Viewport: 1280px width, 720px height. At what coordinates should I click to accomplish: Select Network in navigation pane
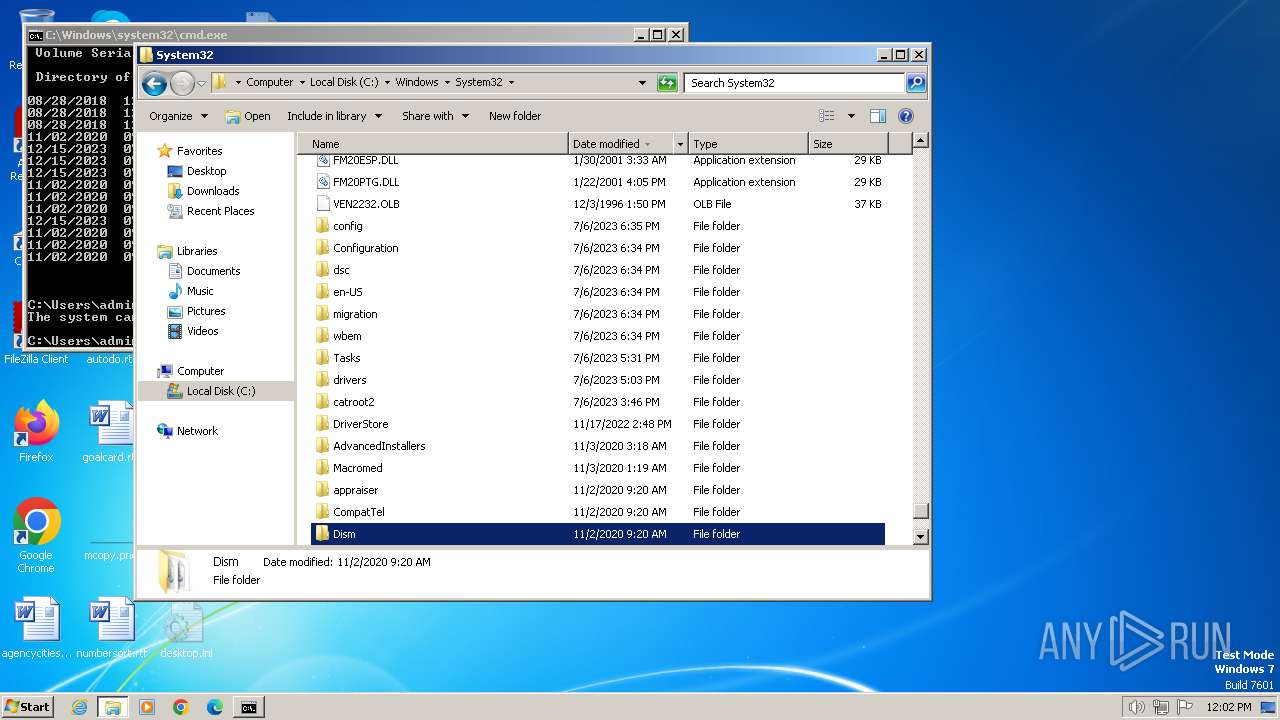(197, 431)
